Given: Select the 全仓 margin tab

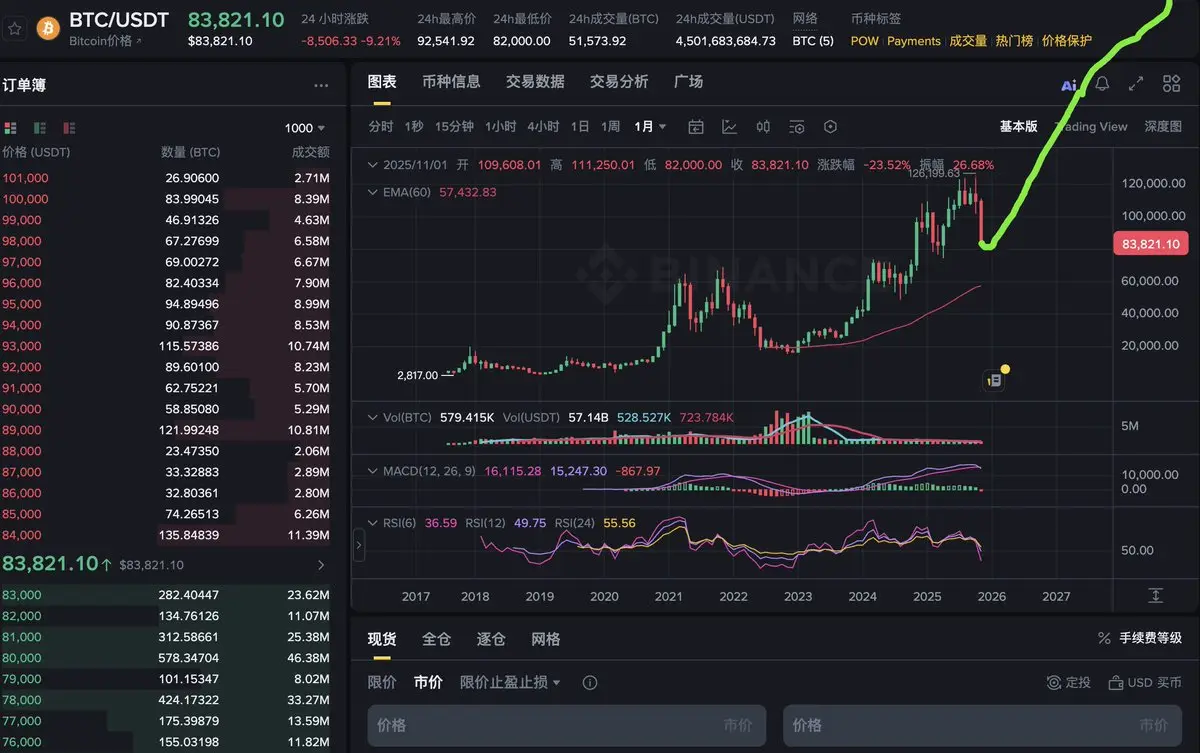Looking at the screenshot, I should pos(437,639).
